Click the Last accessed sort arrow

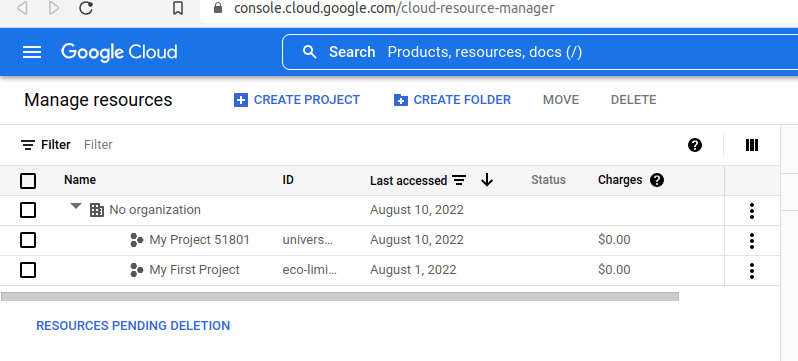point(487,180)
